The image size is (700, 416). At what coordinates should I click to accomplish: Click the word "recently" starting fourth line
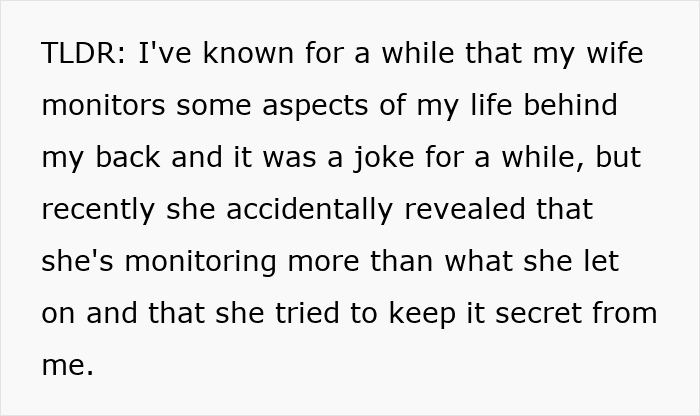[98, 211]
